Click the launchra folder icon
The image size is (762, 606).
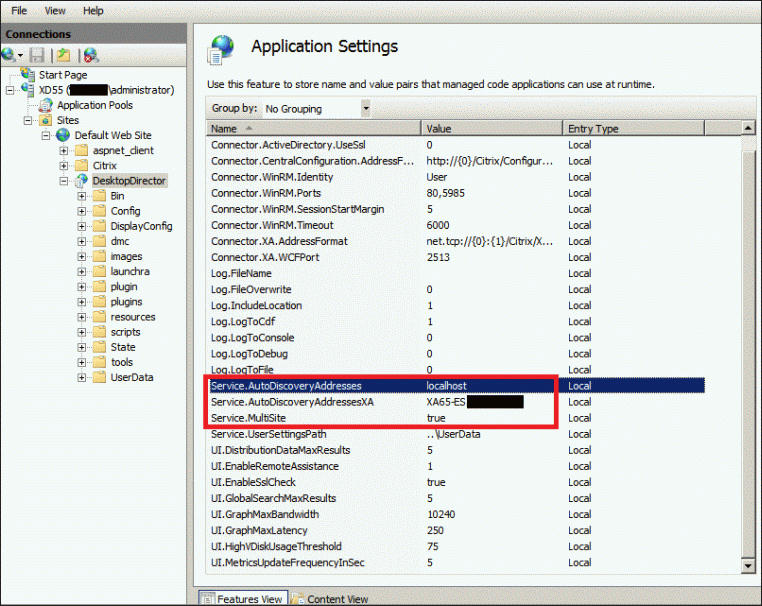pos(99,271)
